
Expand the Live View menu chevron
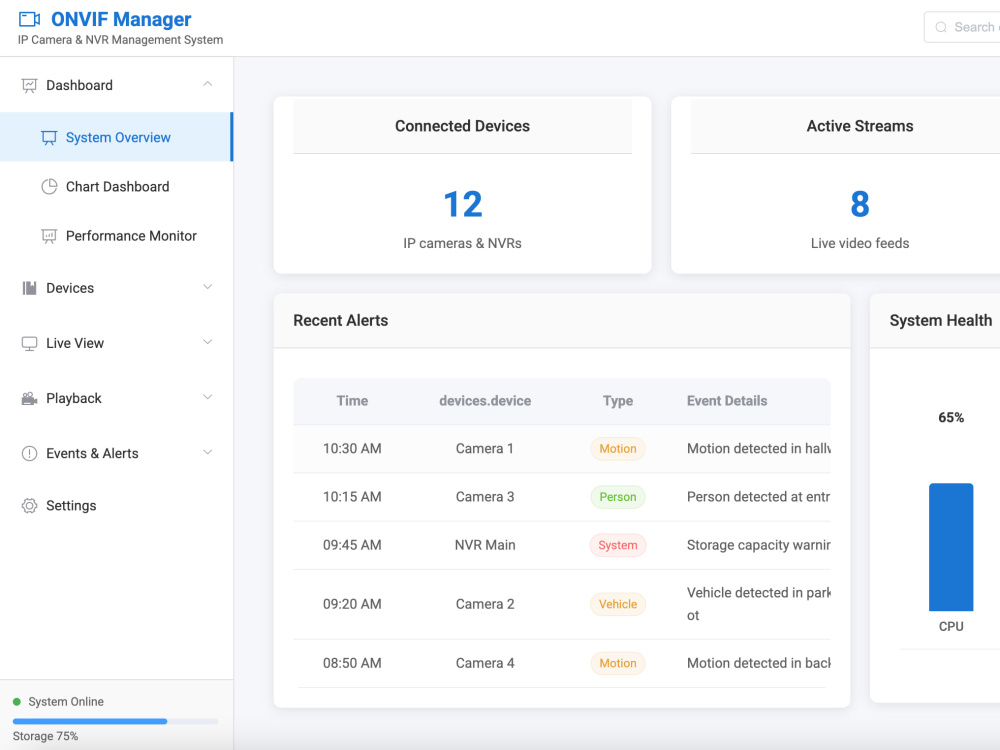click(207, 342)
